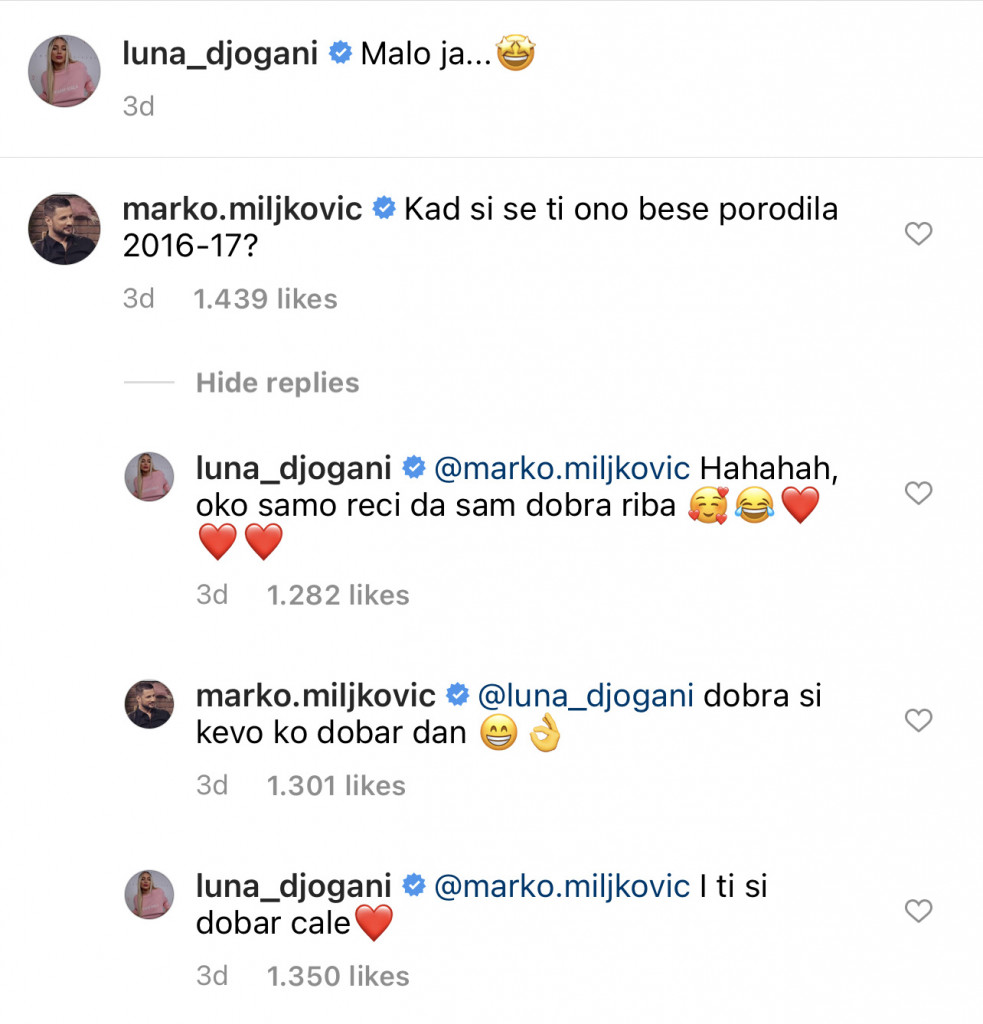This screenshot has height=1024, width=983.
Task: Like marko.miljkovic's first comment with the heart icon
Action: [x=918, y=233]
